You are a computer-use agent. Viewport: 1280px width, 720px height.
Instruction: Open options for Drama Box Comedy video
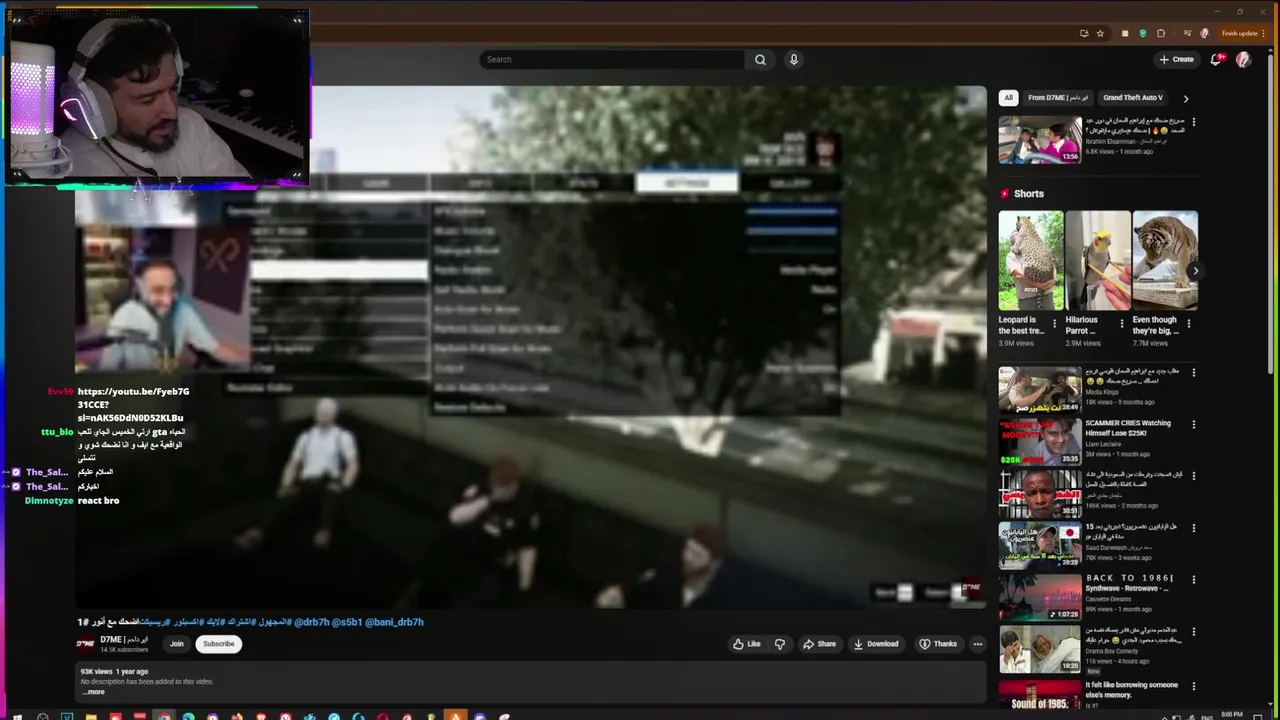pyautogui.click(x=1193, y=632)
